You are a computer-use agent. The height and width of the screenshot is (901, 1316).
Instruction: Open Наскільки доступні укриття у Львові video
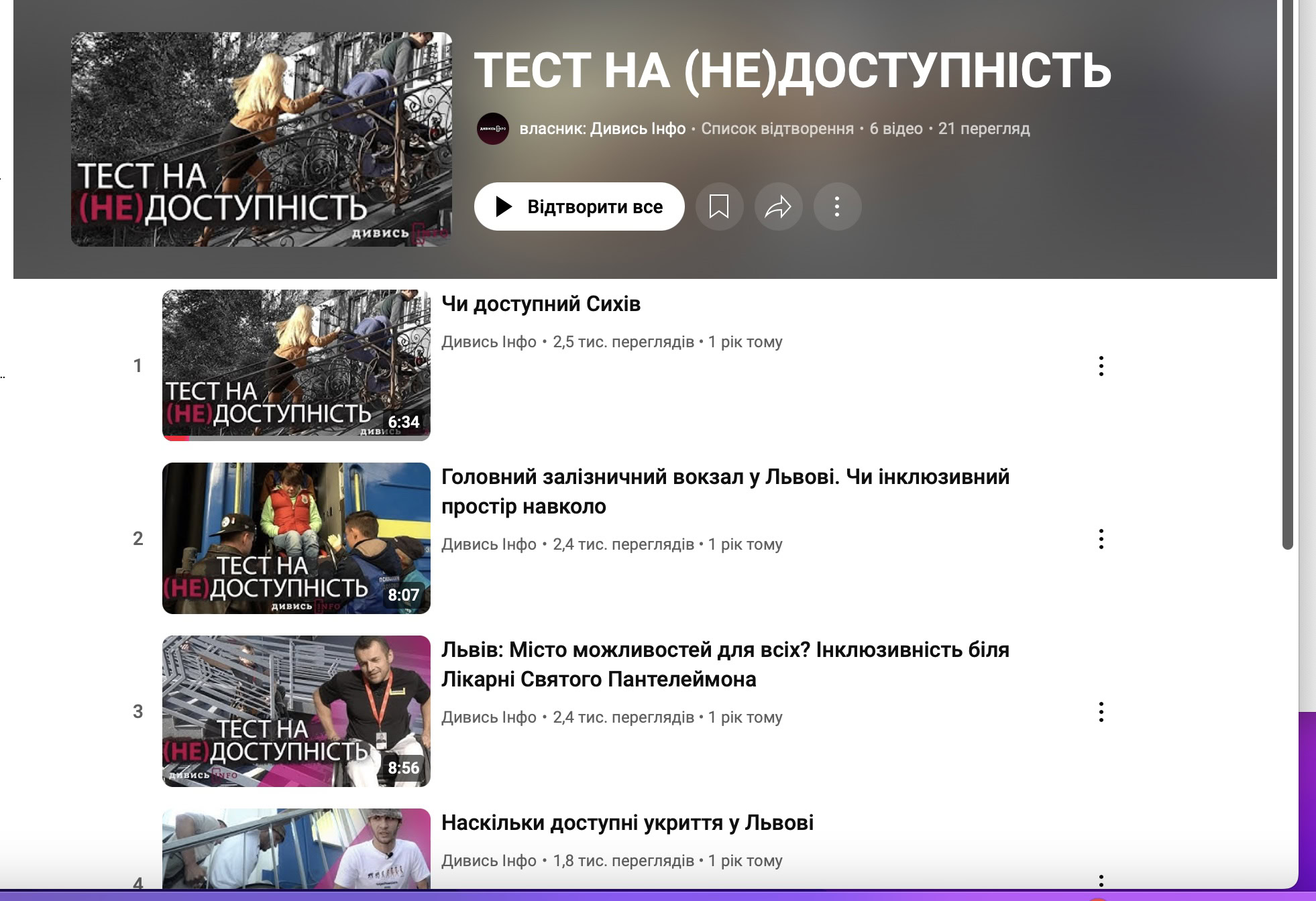point(627,823)
